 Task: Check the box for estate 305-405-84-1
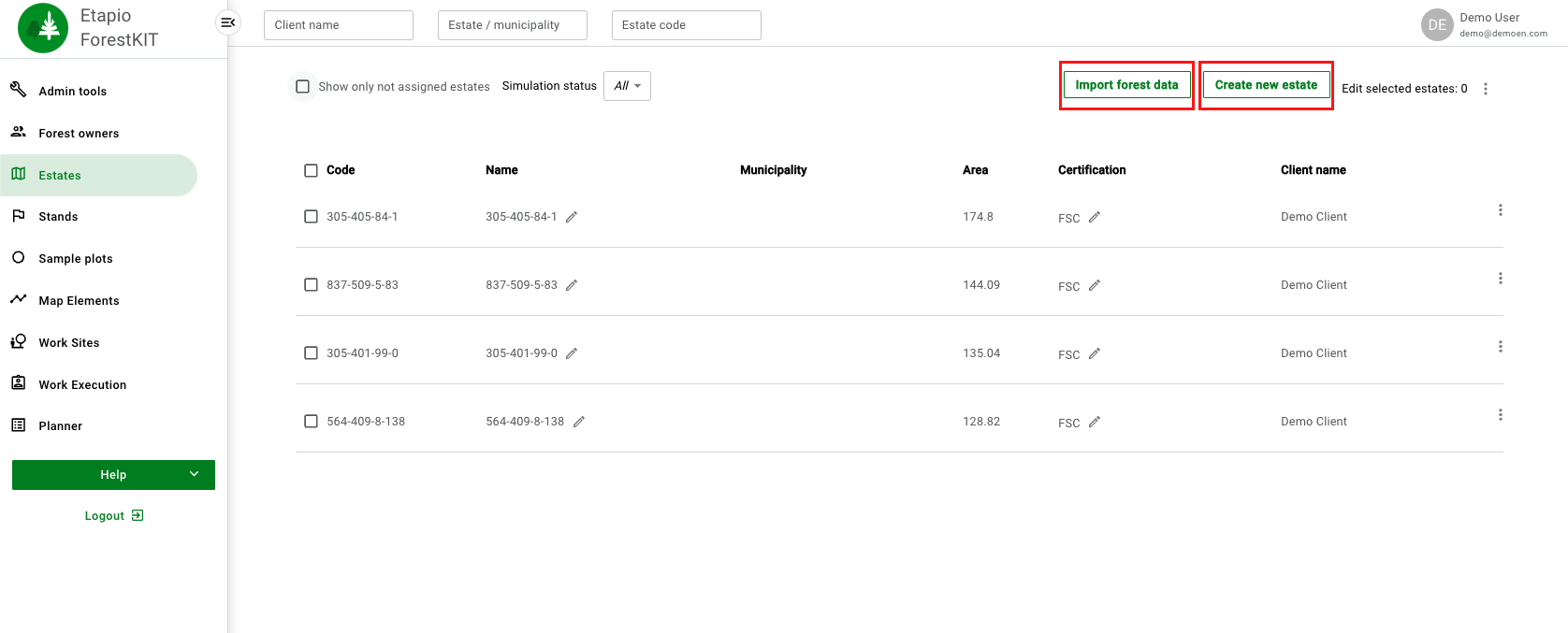pyautogui.click(x=311, y=216)
